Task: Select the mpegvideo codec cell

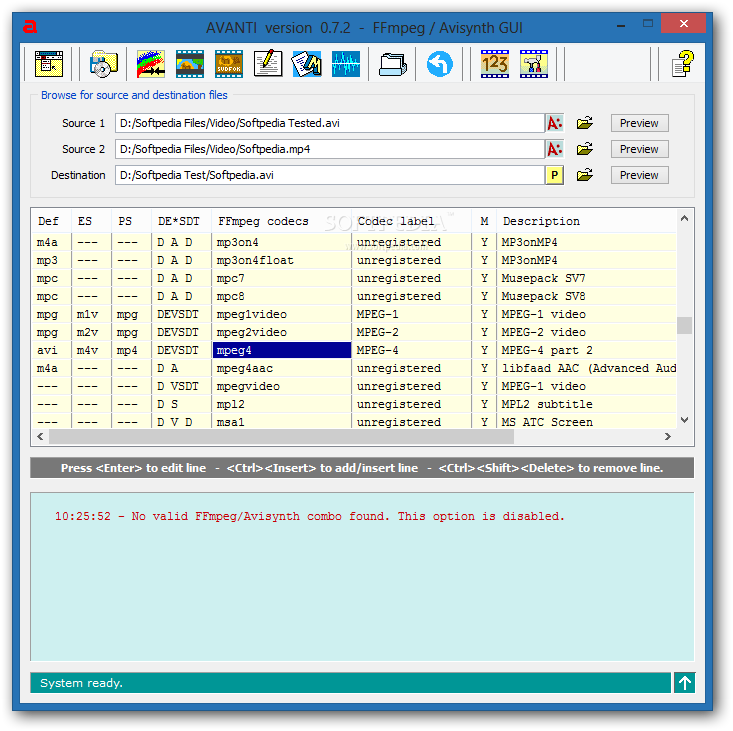Action: click(x=282, y=387)
